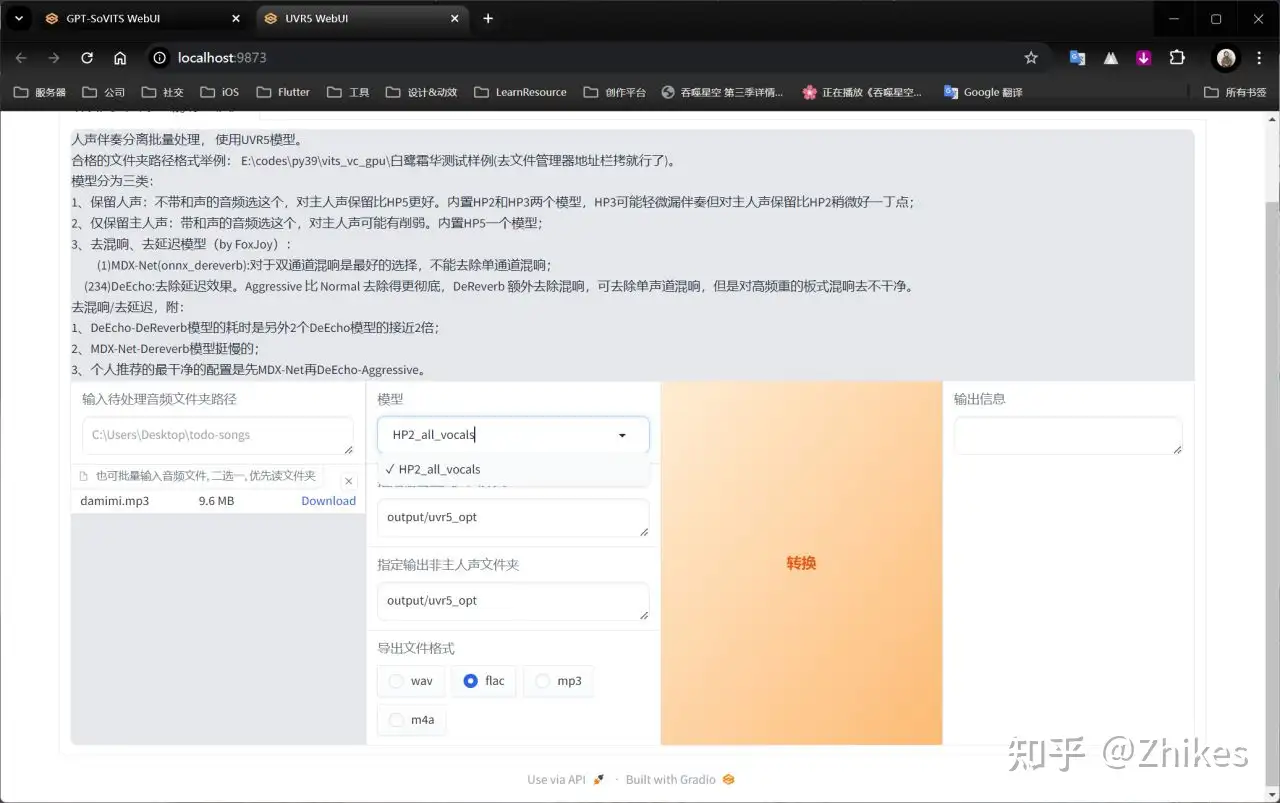Screen dimensions: 1280x803
Task: Open the tab search dropdown arrow
Action: click(x=18, y=18)
